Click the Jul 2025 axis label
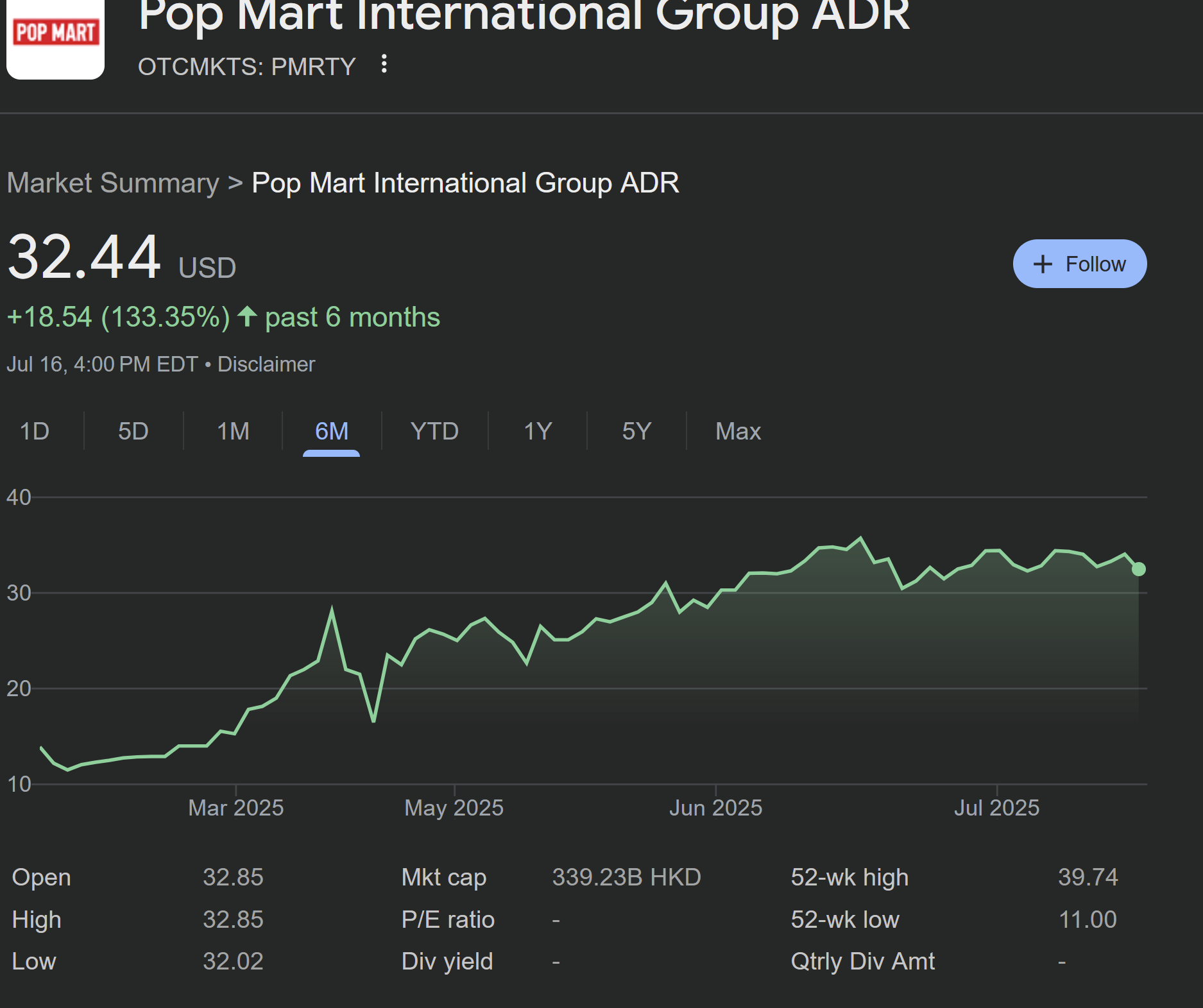This screenshot has width=1203, height=1008. tap(997, 808)
